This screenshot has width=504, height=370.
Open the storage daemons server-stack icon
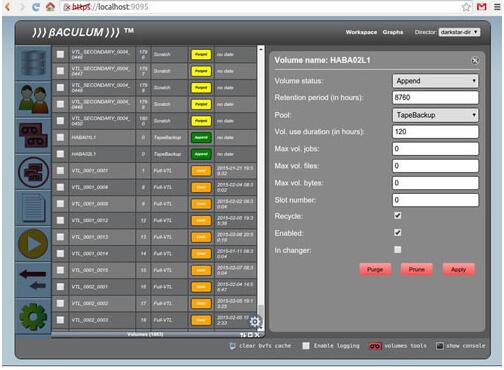pos(33,62)
